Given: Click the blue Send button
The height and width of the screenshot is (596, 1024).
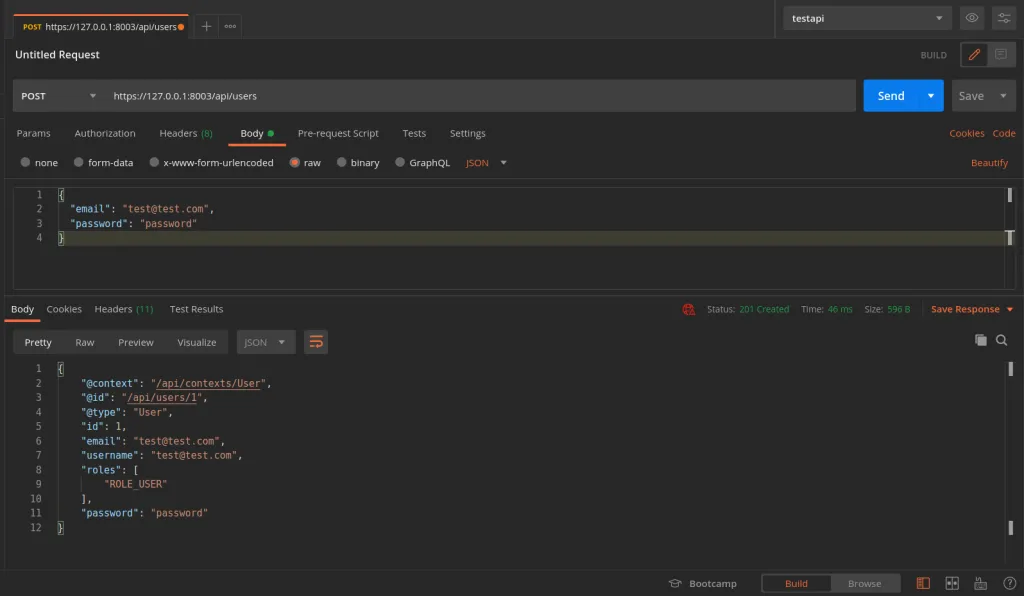Looking at the screenshot, I should [x=890, y=96].
